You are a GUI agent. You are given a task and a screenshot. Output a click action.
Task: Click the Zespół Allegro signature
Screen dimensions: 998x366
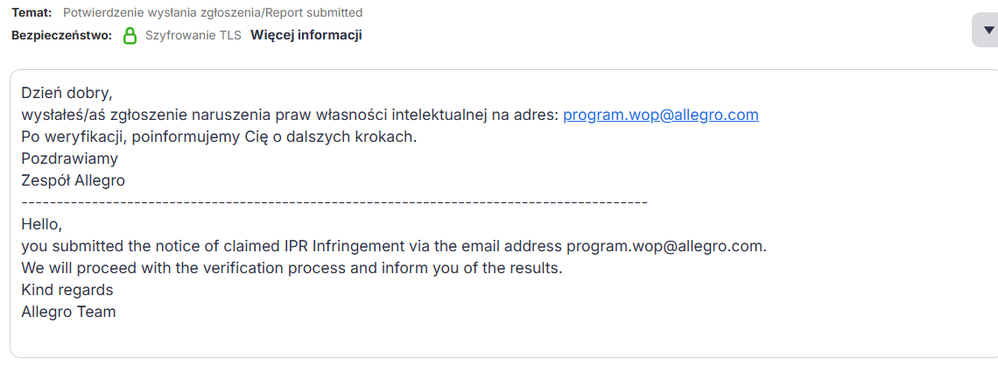pyautogui.click(x=73, y=181)
